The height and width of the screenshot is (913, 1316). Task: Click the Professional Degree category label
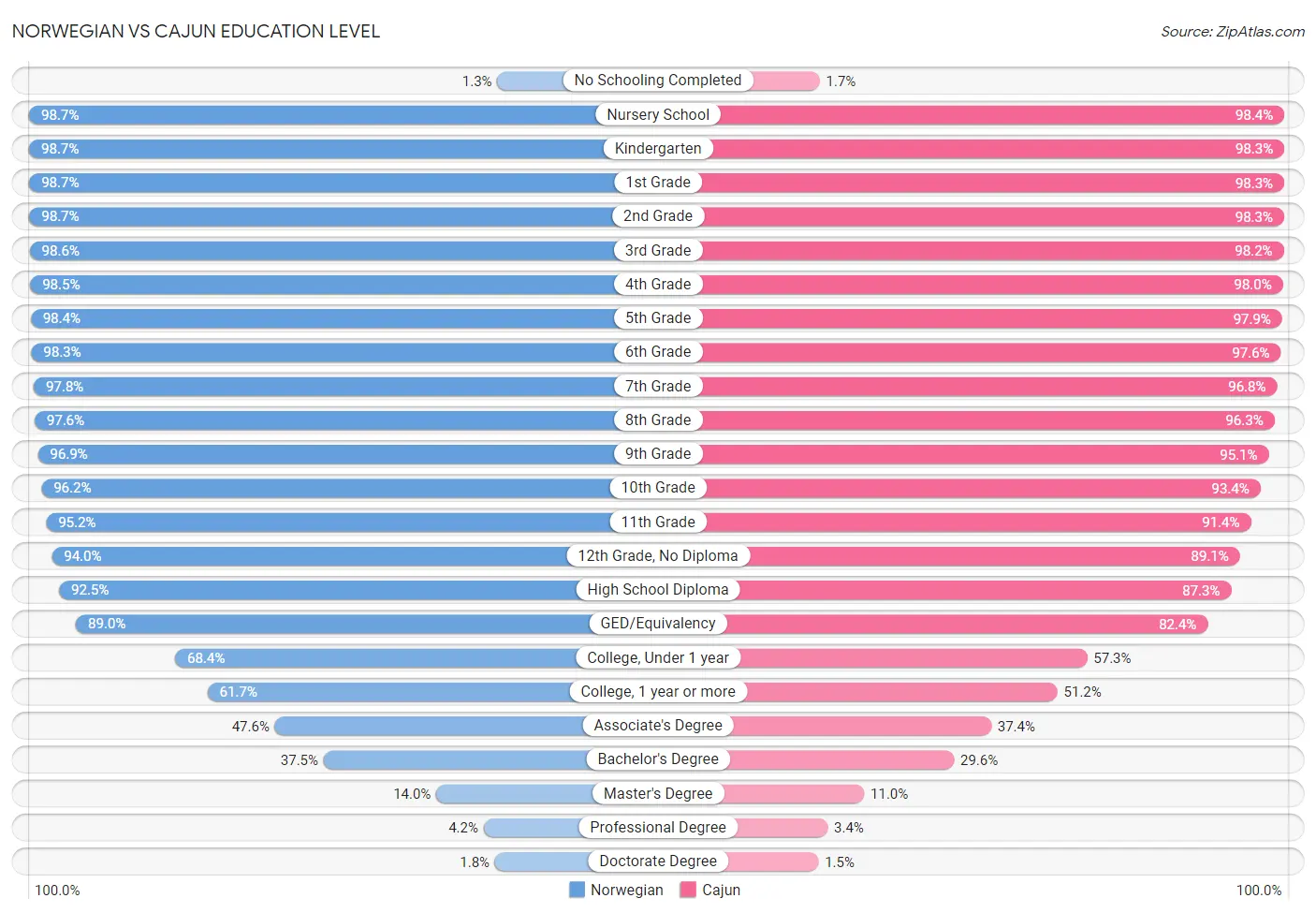658,828
